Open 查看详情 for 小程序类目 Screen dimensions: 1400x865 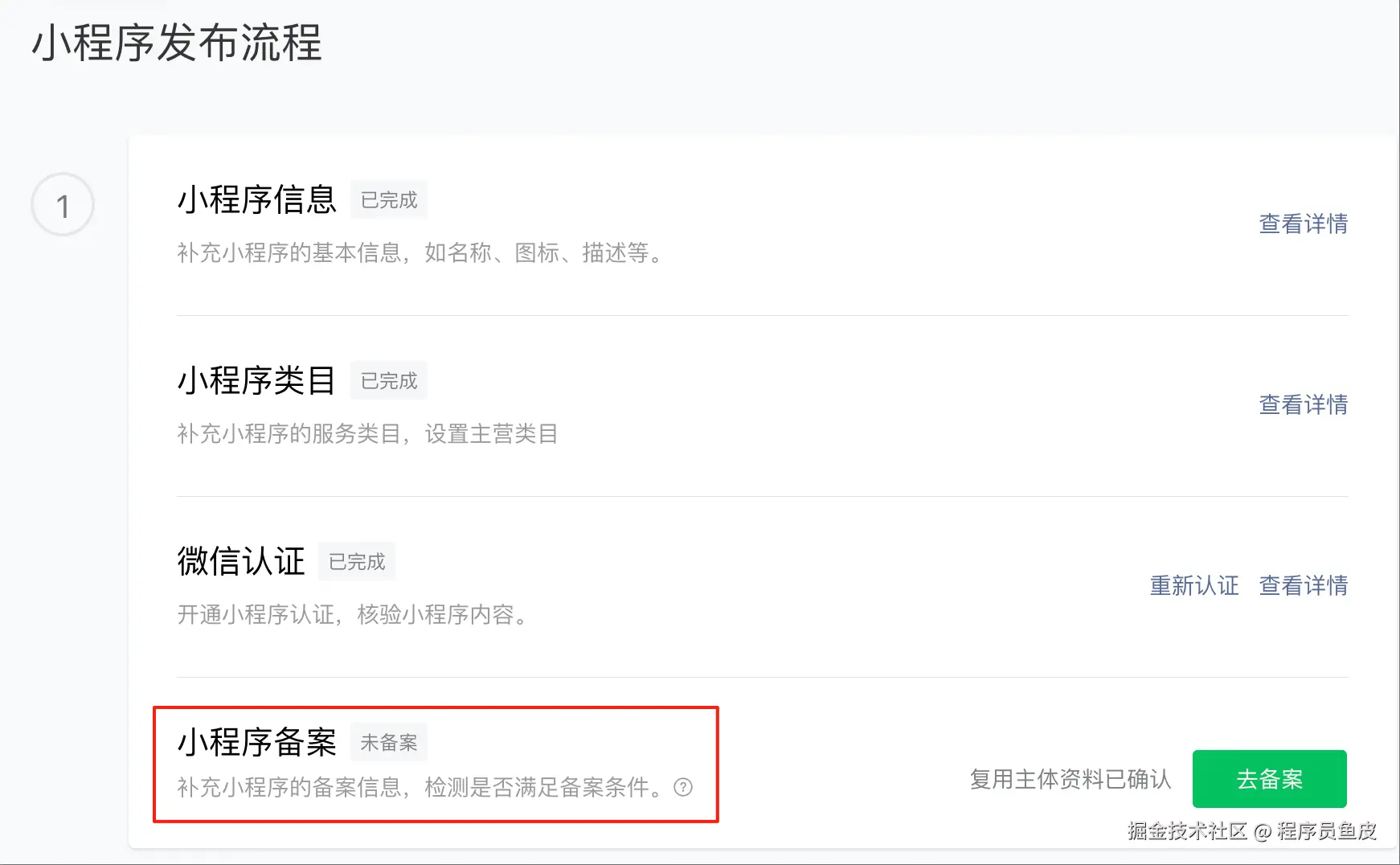tap(1303, 404)
